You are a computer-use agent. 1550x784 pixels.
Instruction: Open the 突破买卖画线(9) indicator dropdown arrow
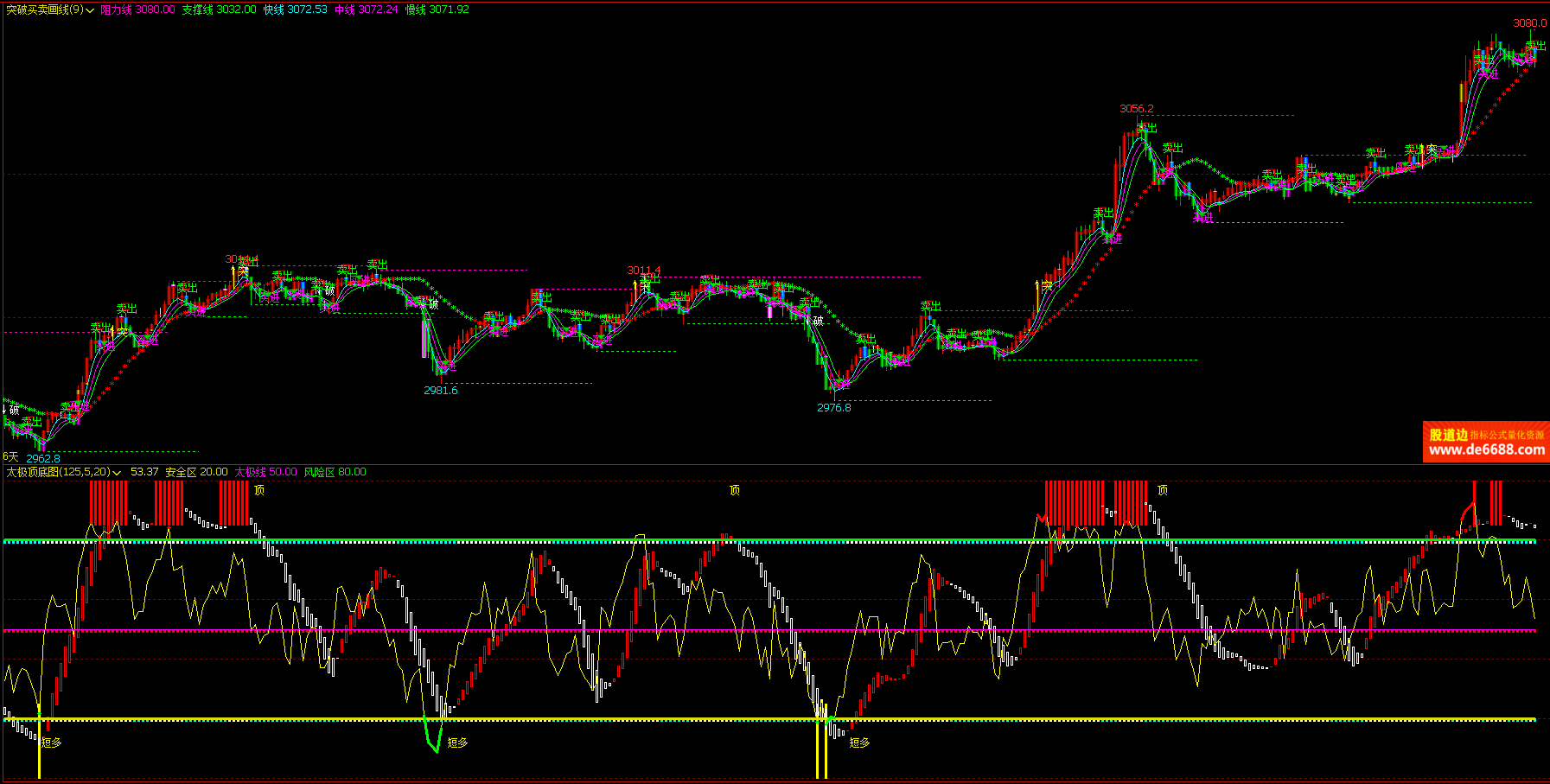(x=90, y=10)
